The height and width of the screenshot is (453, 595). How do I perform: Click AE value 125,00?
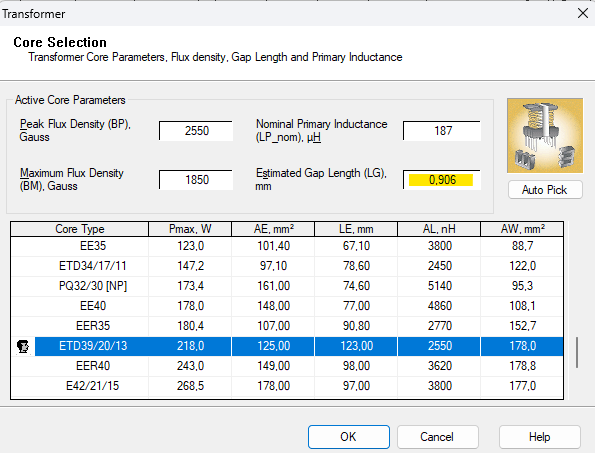274,346
